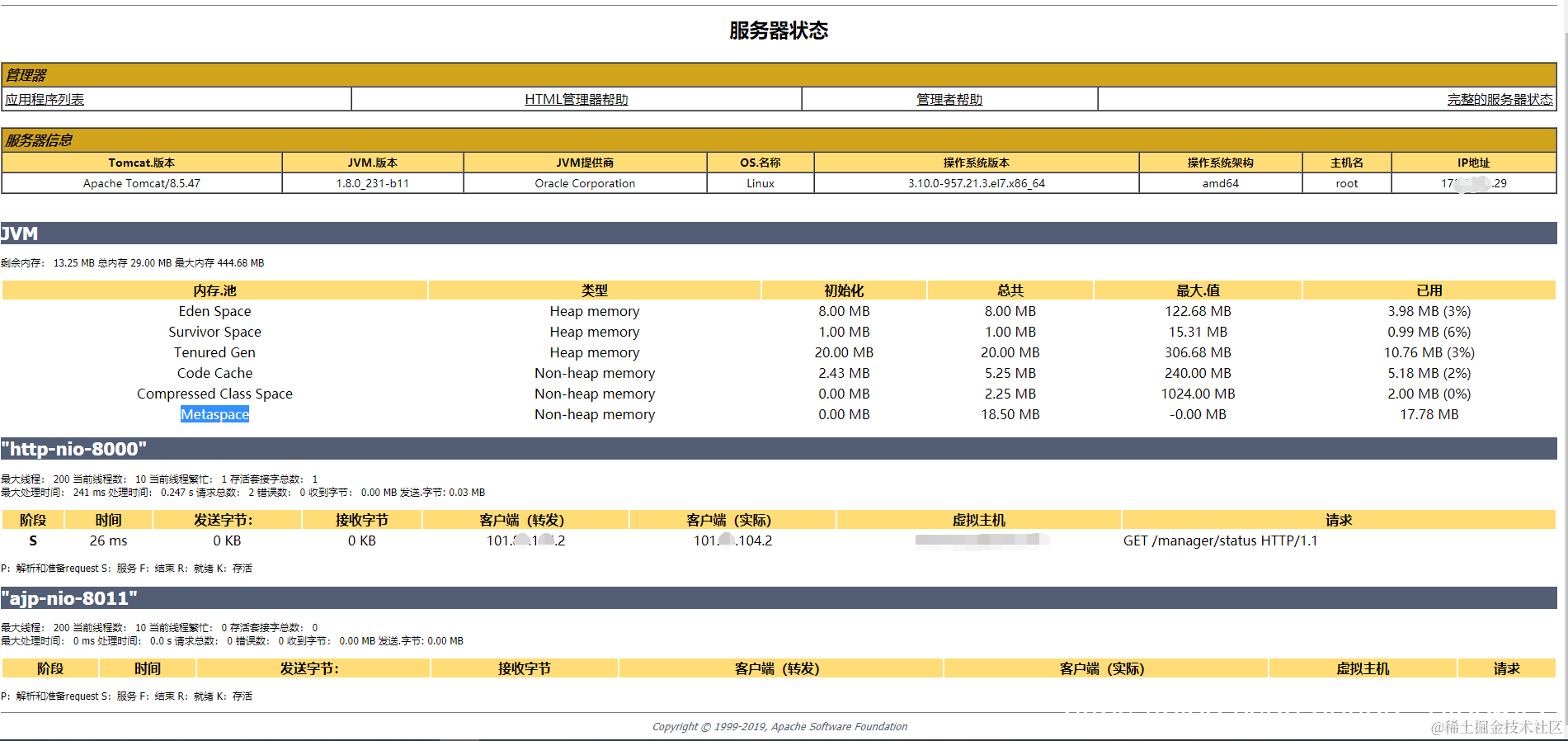Click the Oracle Corporation cell
1568x741 pixels.
point(585,183)
